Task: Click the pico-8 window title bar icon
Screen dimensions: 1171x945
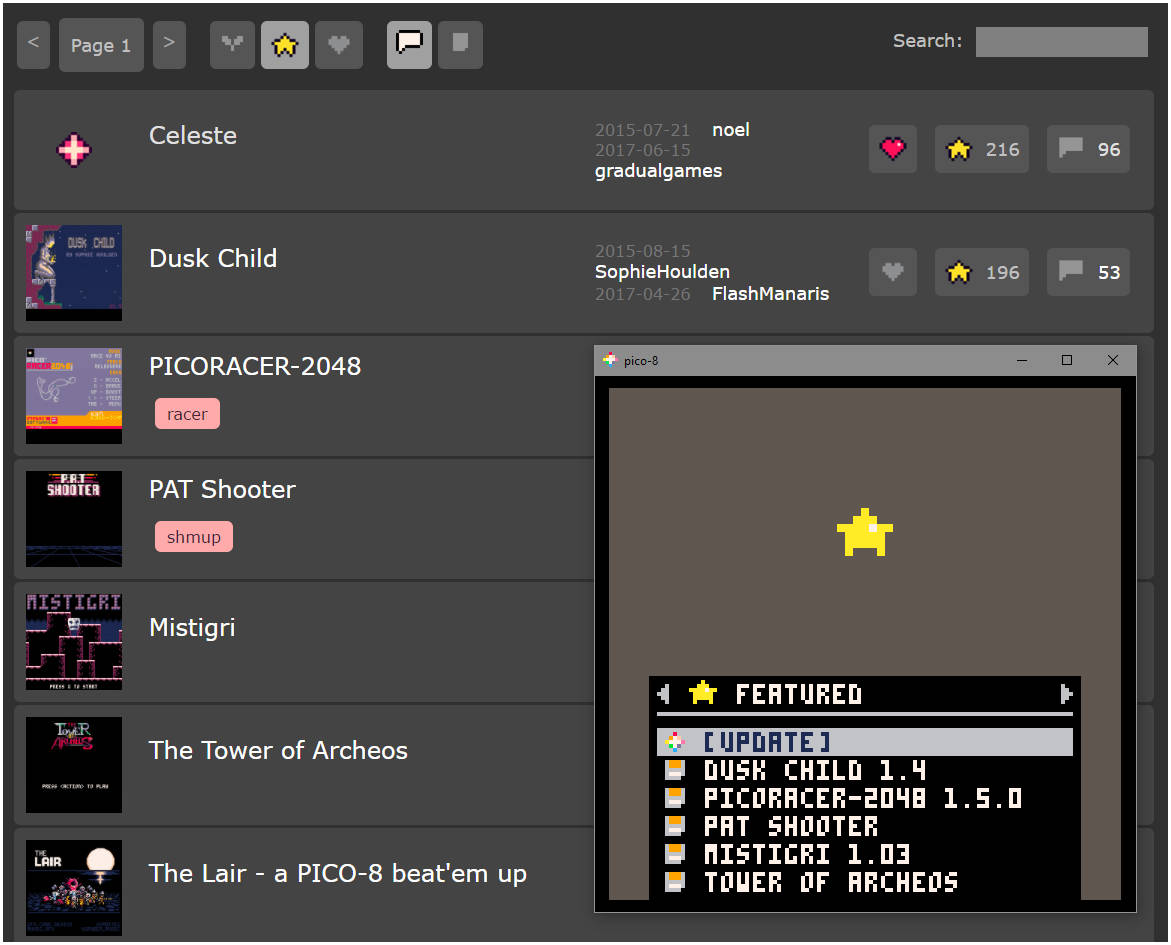Action: point(610,360)
